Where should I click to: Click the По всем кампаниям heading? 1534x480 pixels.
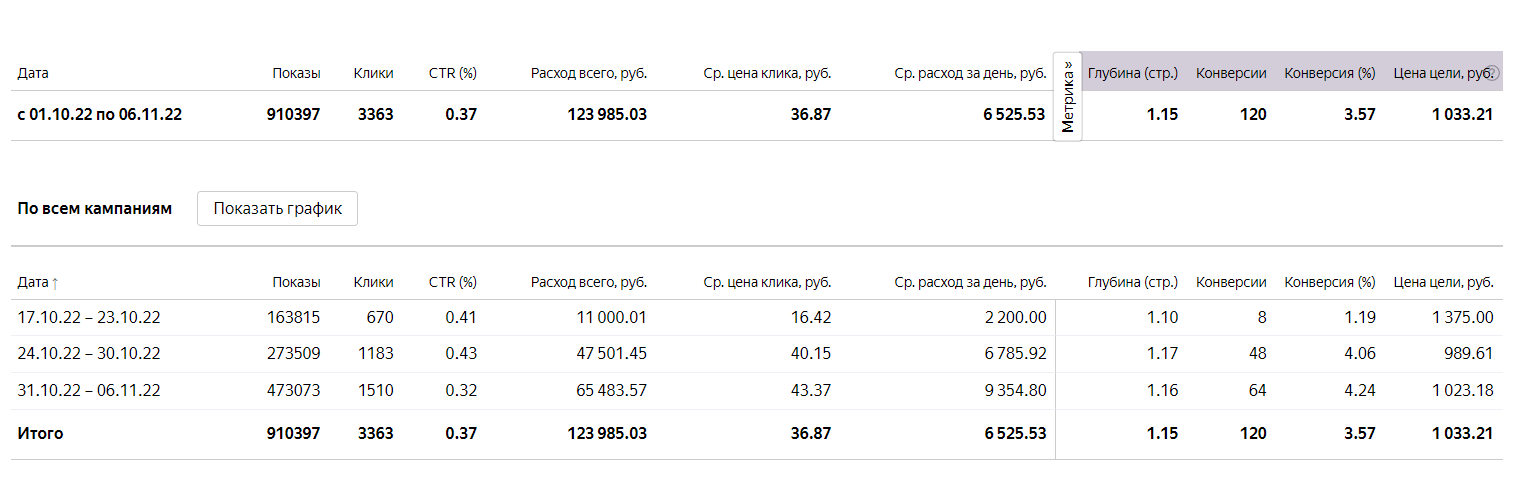95,208
